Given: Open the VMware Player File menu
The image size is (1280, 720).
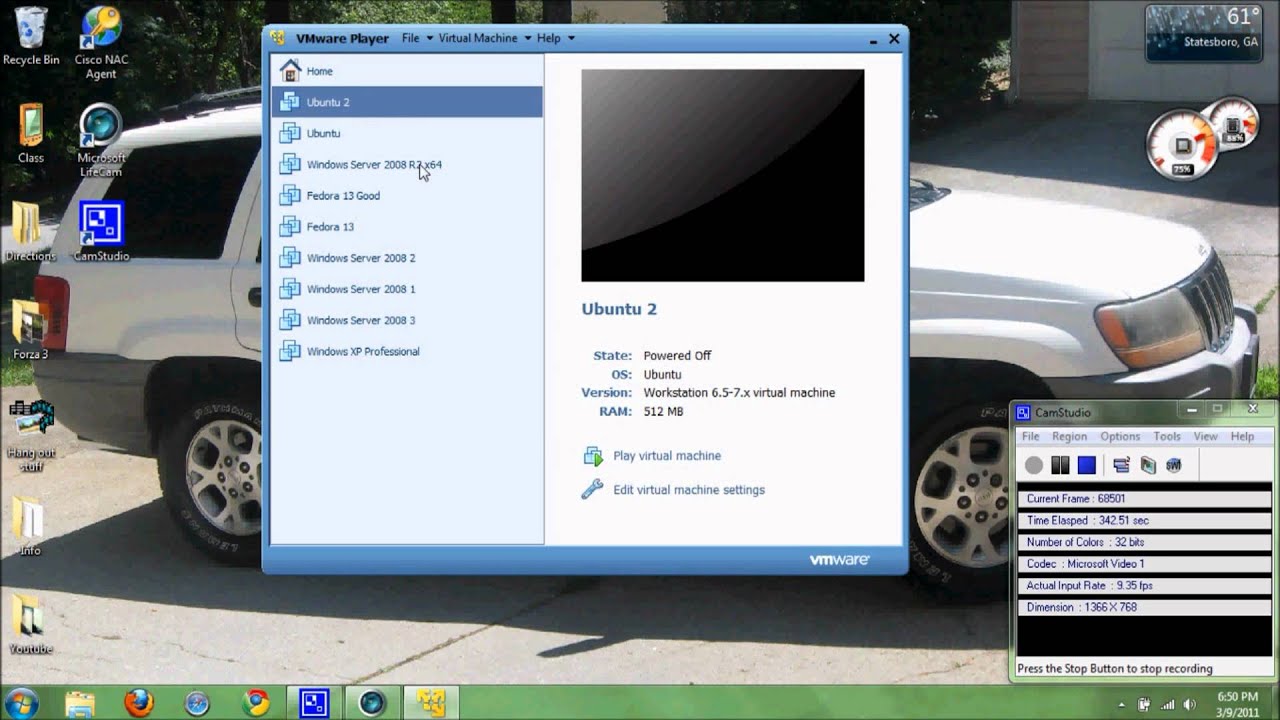Looking at the screenshot, I should coord(417,38).
